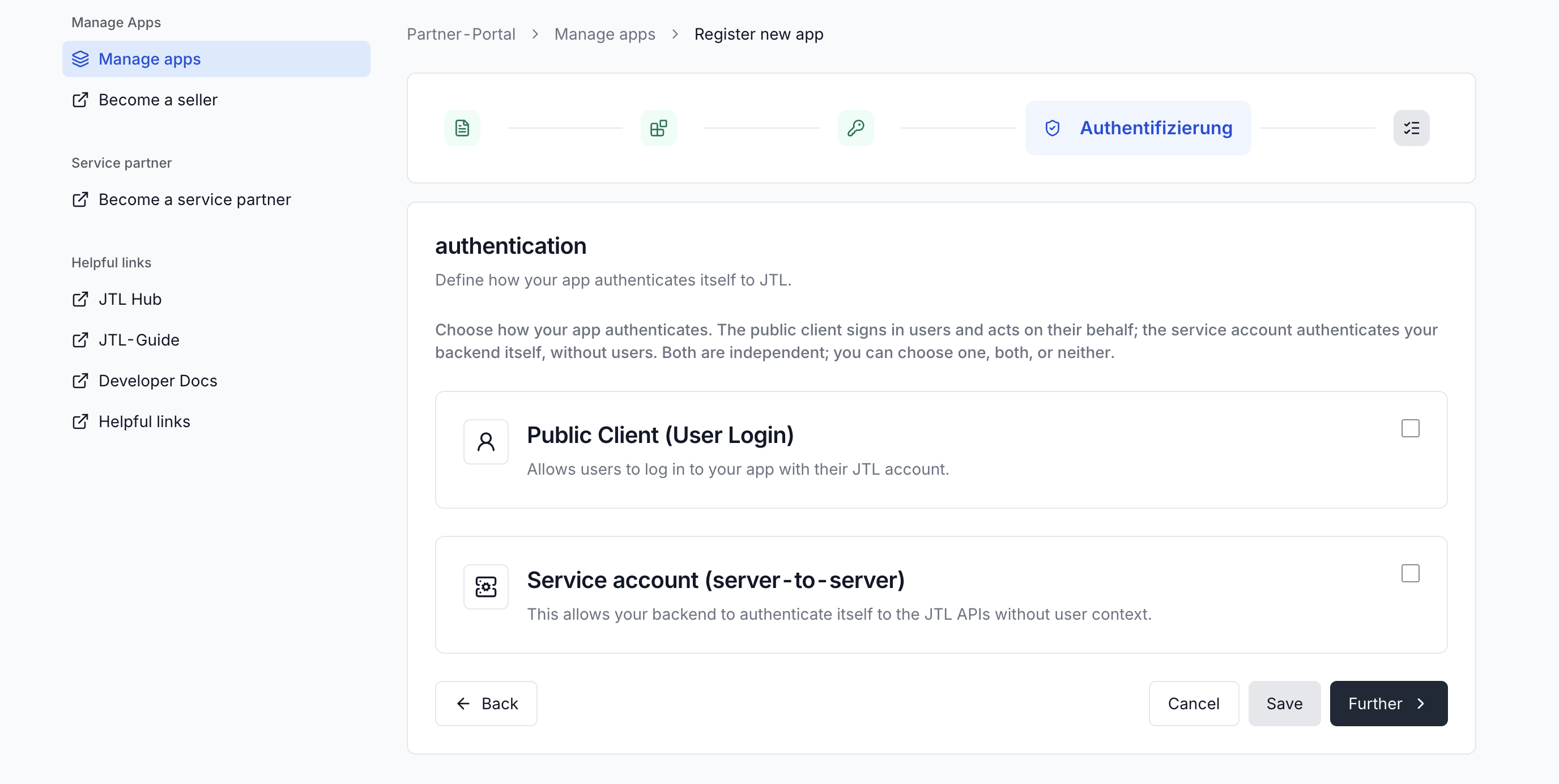Select the Public Client (User Login) card title
This screenshot has width=1559, height=784.
661,435
